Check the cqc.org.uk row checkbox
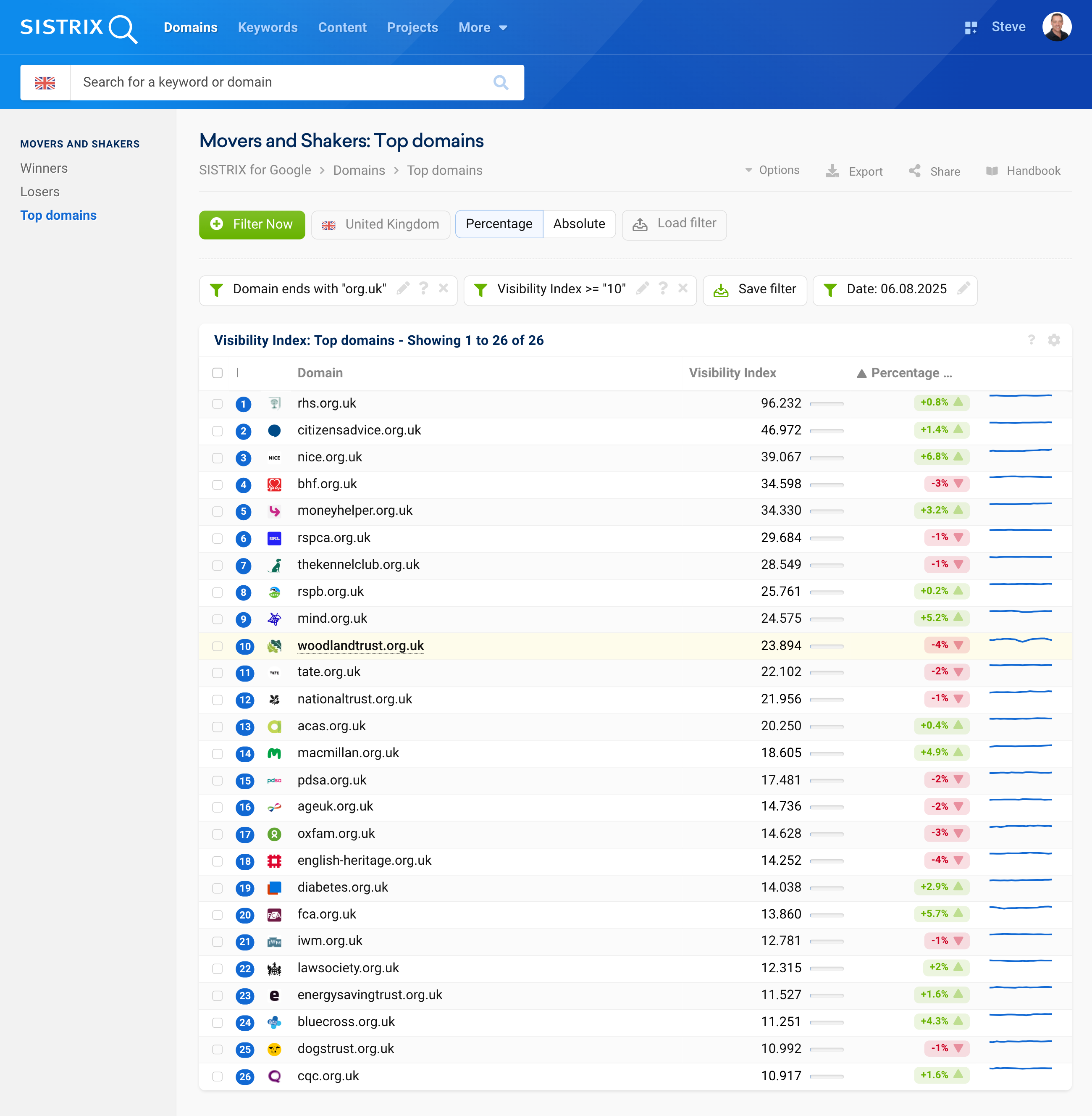The image size is (1092, 1116). click(218, 1077)
